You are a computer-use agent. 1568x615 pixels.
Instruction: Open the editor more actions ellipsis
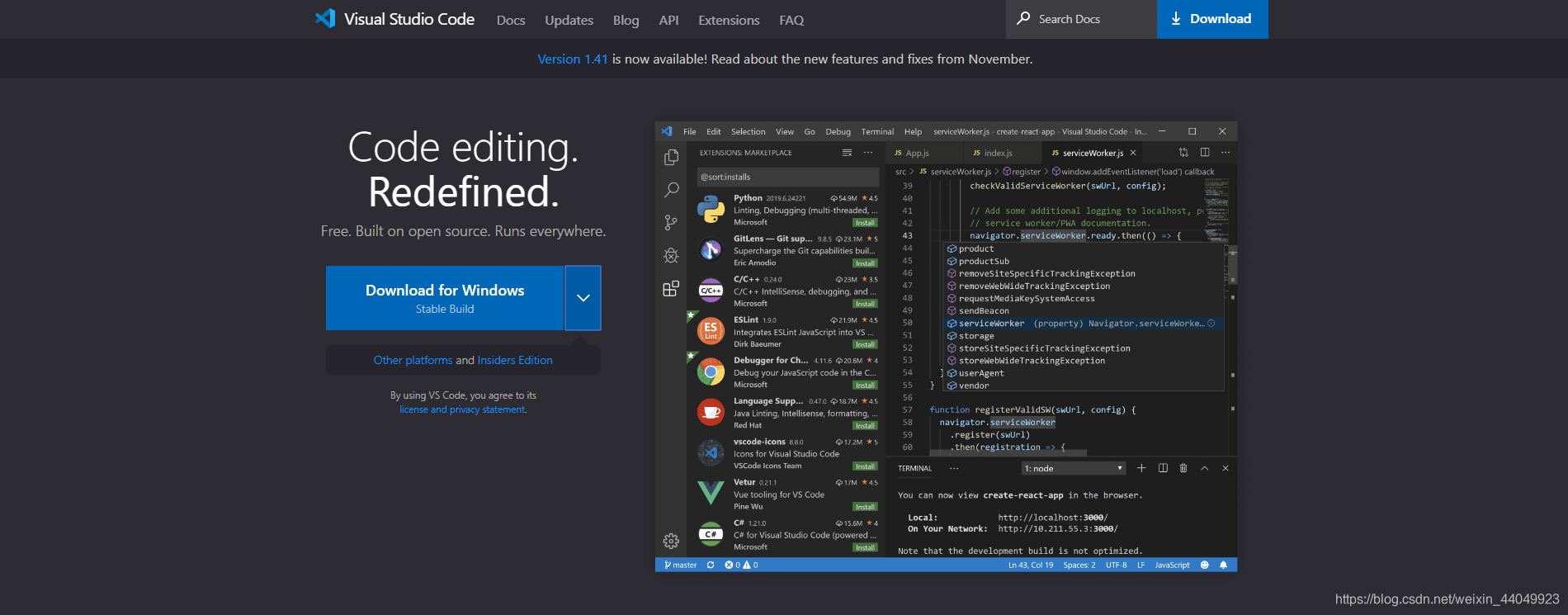pos(1226,152)
